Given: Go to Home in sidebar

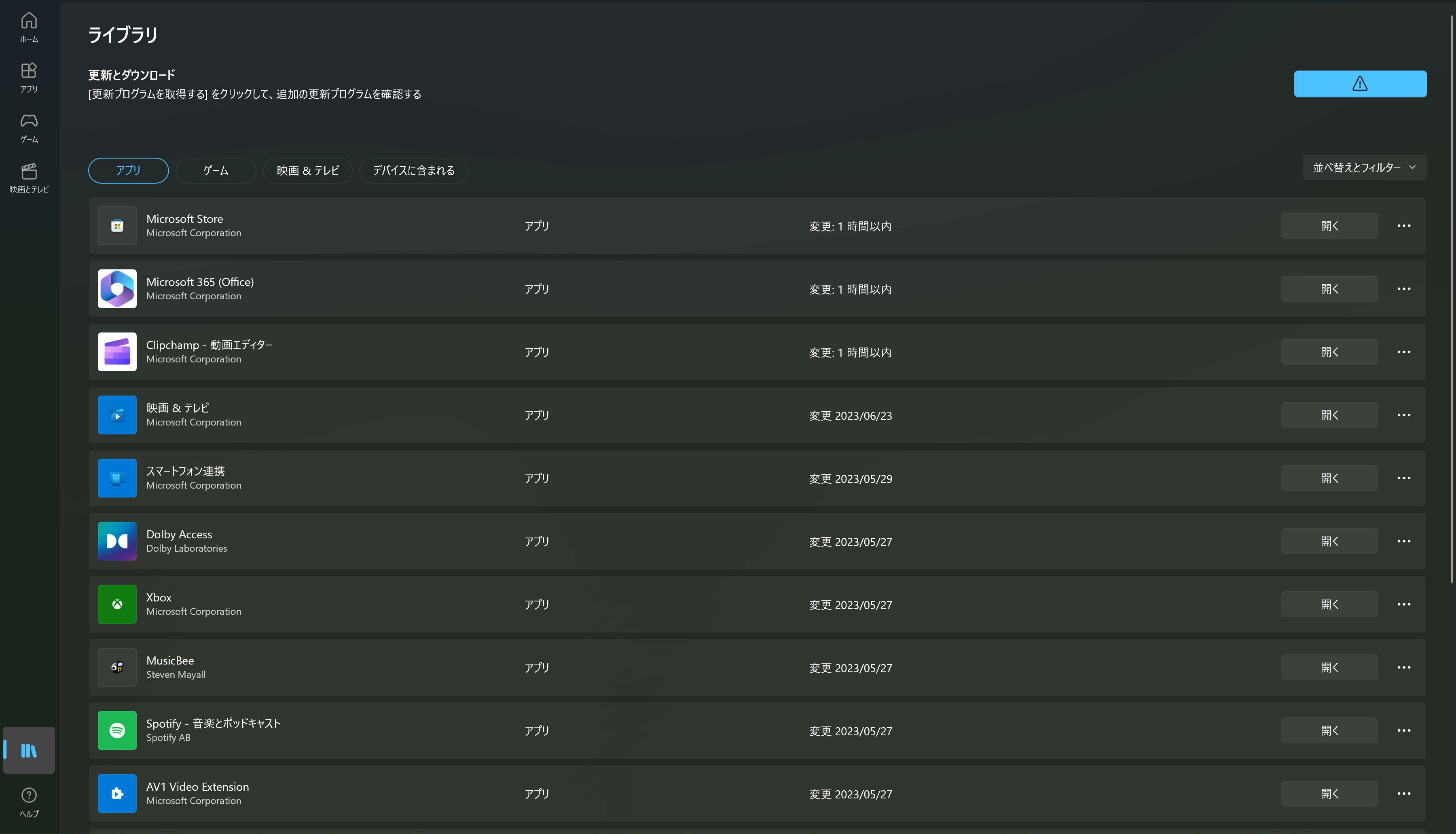Looking at the screenshot, I should click(x=29, y=27).
